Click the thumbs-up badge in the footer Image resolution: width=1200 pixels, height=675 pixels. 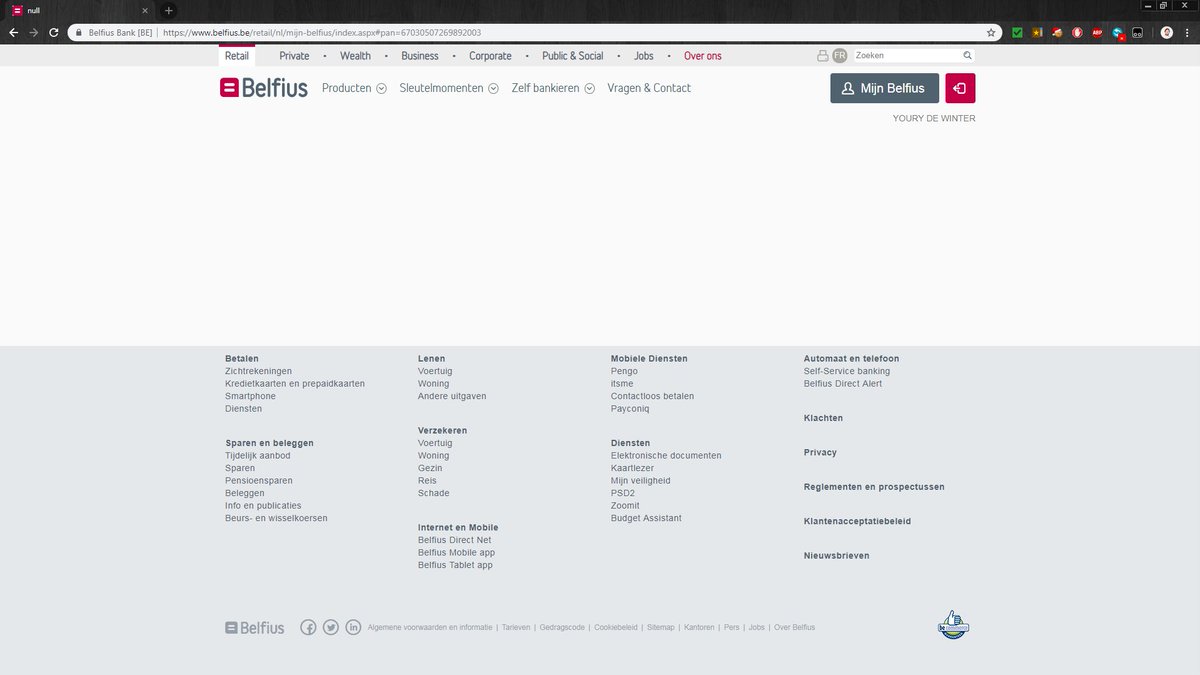pyautogui.click(x=953, y=625)
